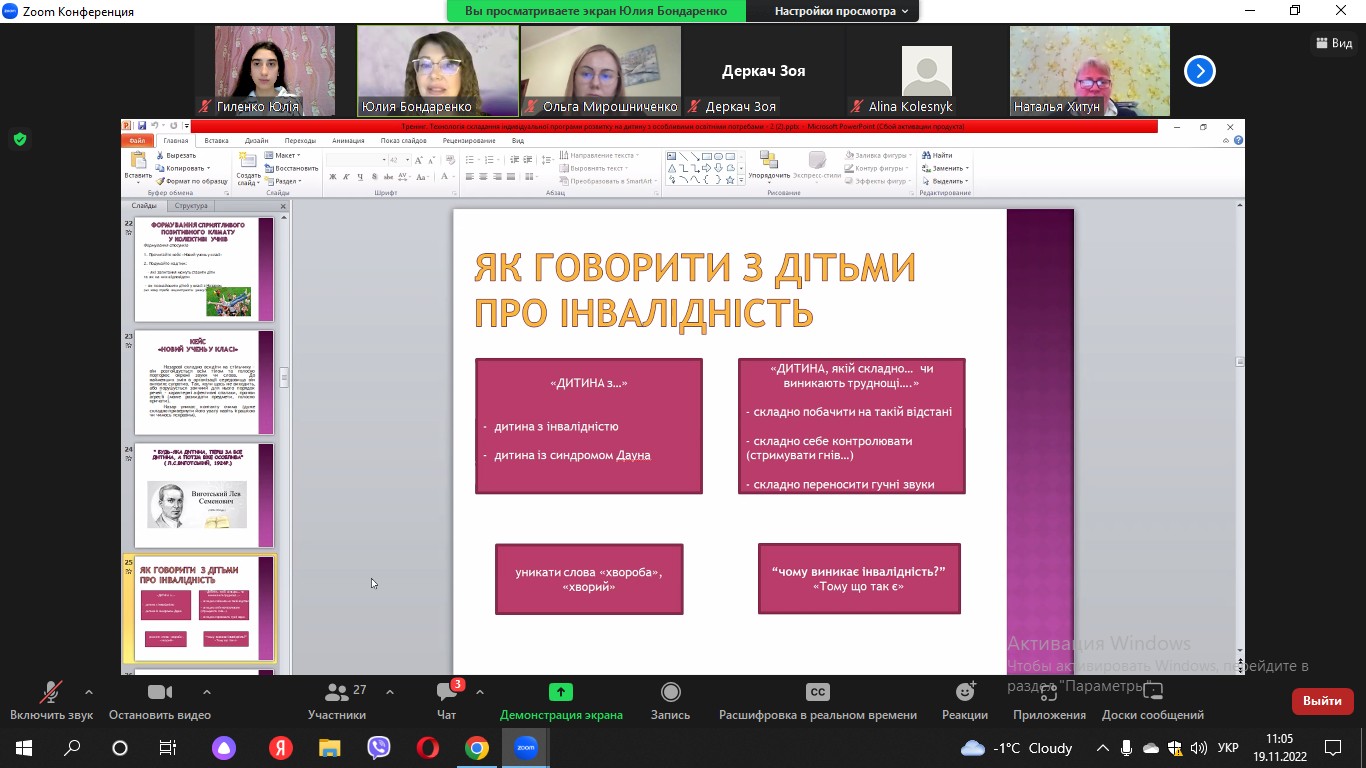Open Reactions smiley icon

[x=965, y=693]
